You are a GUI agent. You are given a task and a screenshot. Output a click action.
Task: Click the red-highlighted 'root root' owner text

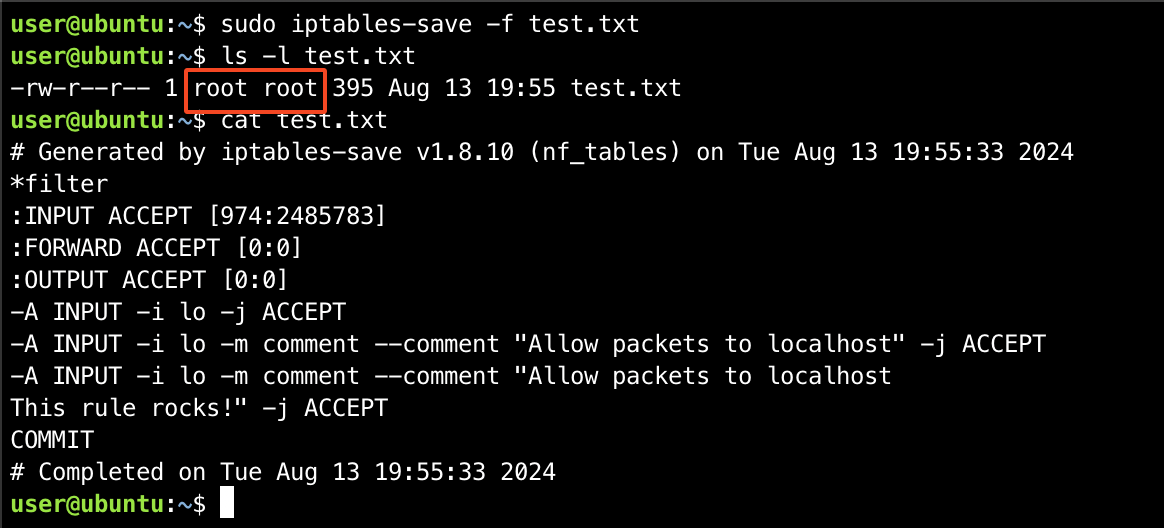[255, 88]
